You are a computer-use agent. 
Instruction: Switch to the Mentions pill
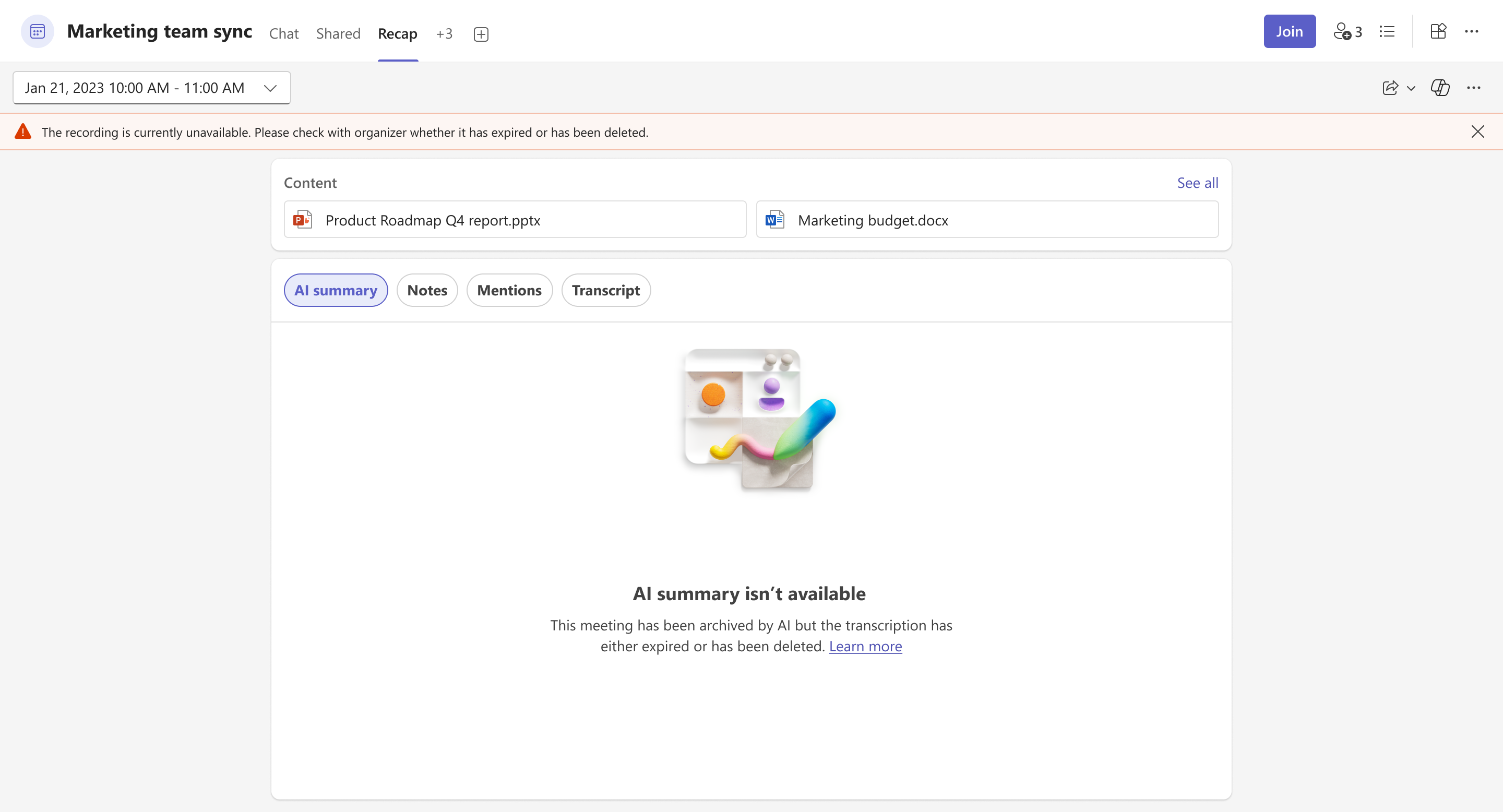tap(509, 290)
